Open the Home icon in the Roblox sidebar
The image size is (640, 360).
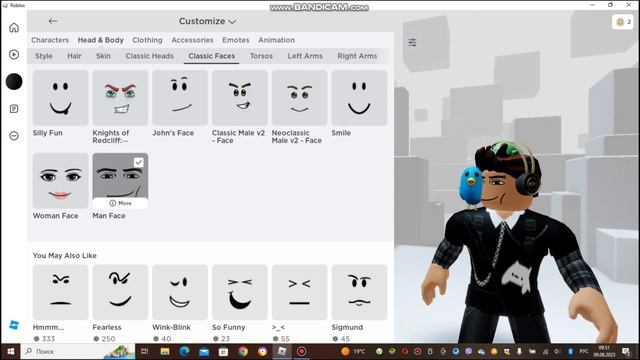[14, 27]
